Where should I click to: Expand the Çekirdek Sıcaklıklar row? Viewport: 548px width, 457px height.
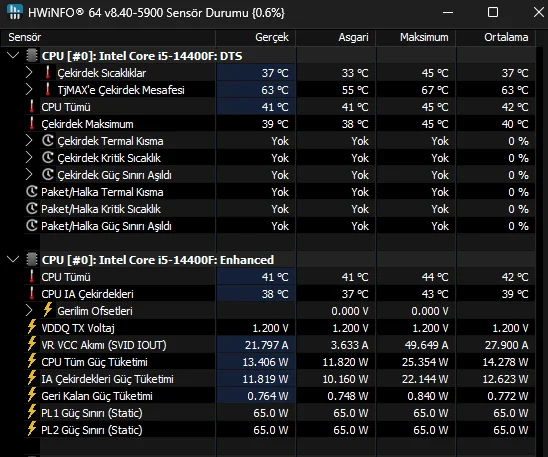tap(29, 73)
